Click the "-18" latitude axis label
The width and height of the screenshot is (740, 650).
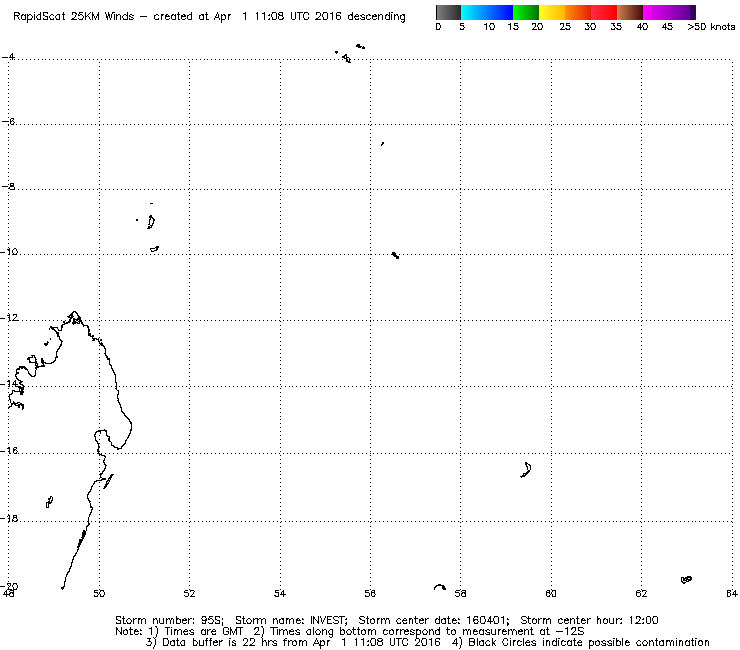click(10, 519)
